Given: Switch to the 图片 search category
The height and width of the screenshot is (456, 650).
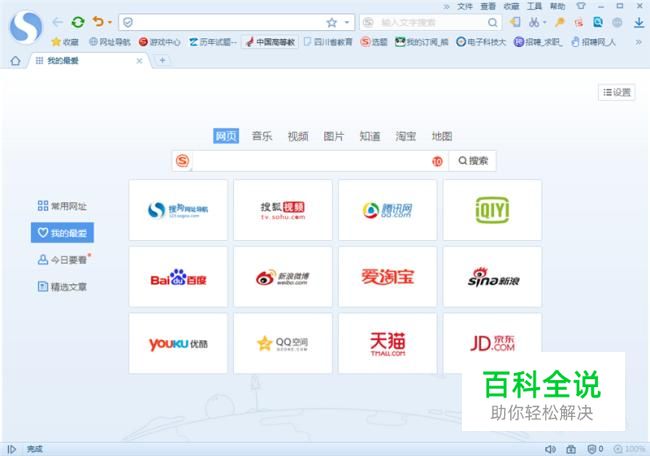Looking at the screenshot, I should pos(334,136).
